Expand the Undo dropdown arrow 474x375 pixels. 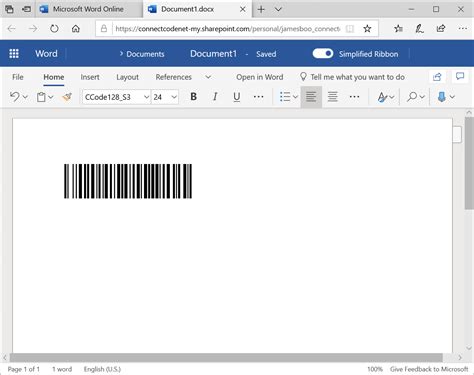click(25, 97)
